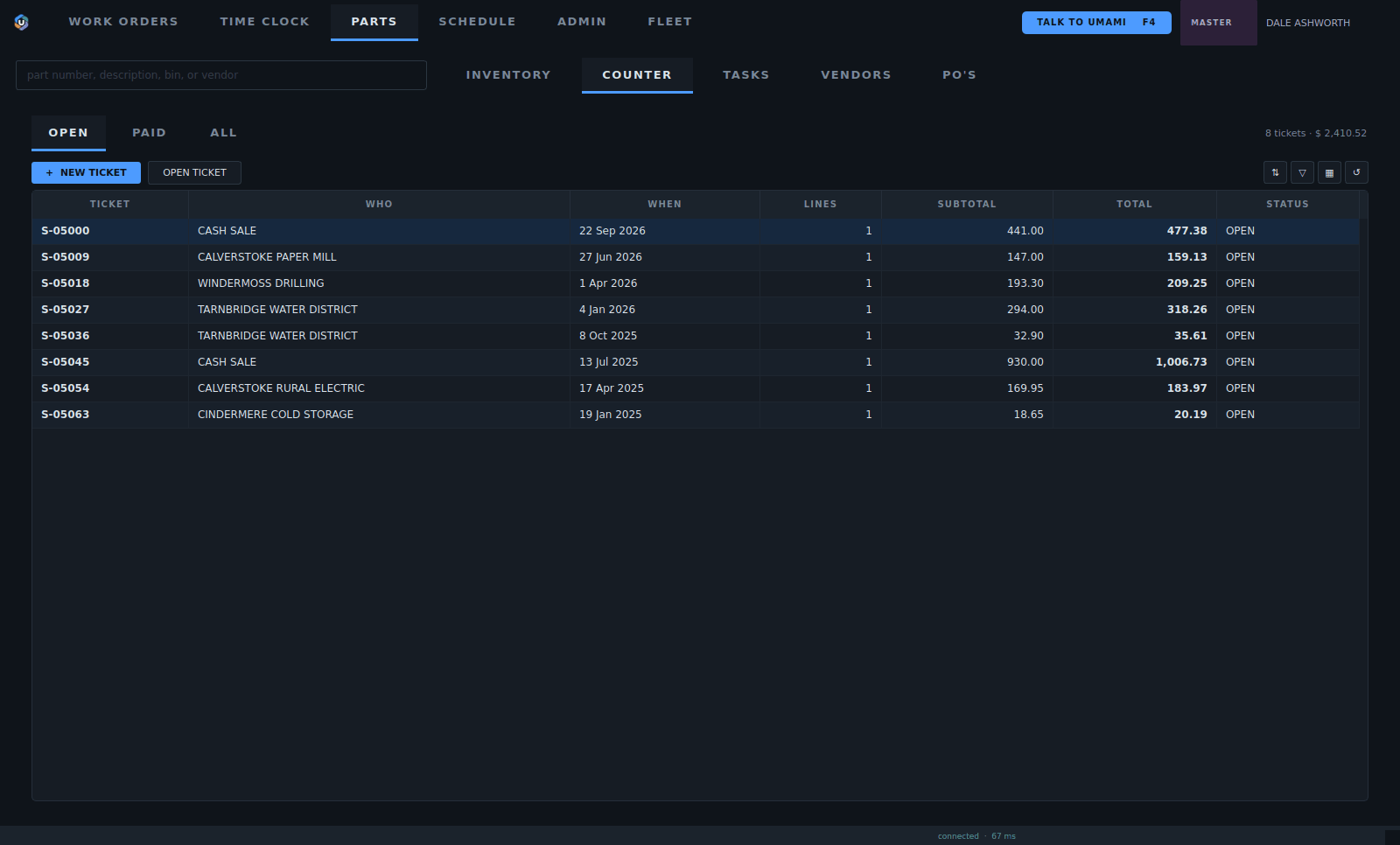Select the Open tickets tab
The width and height of the screenshot is (1400, 845).
click(68, 133)
